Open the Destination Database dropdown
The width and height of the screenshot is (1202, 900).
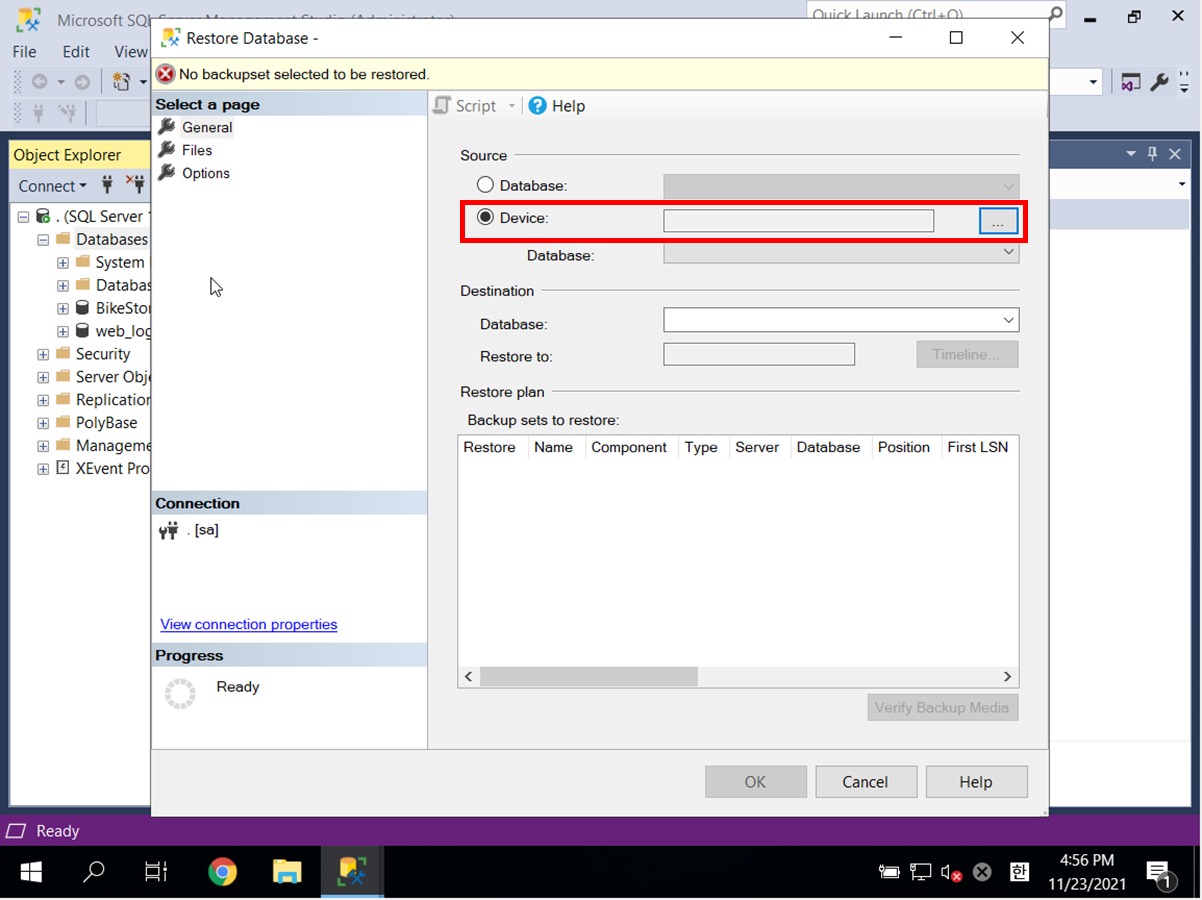tap(1008, 320)
